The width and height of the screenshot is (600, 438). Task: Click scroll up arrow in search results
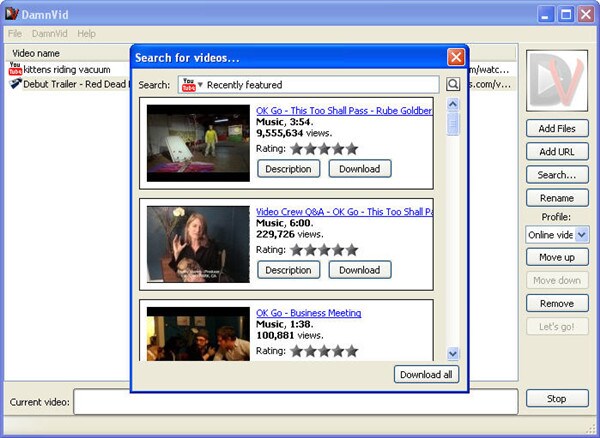click(x=453, y=104)
